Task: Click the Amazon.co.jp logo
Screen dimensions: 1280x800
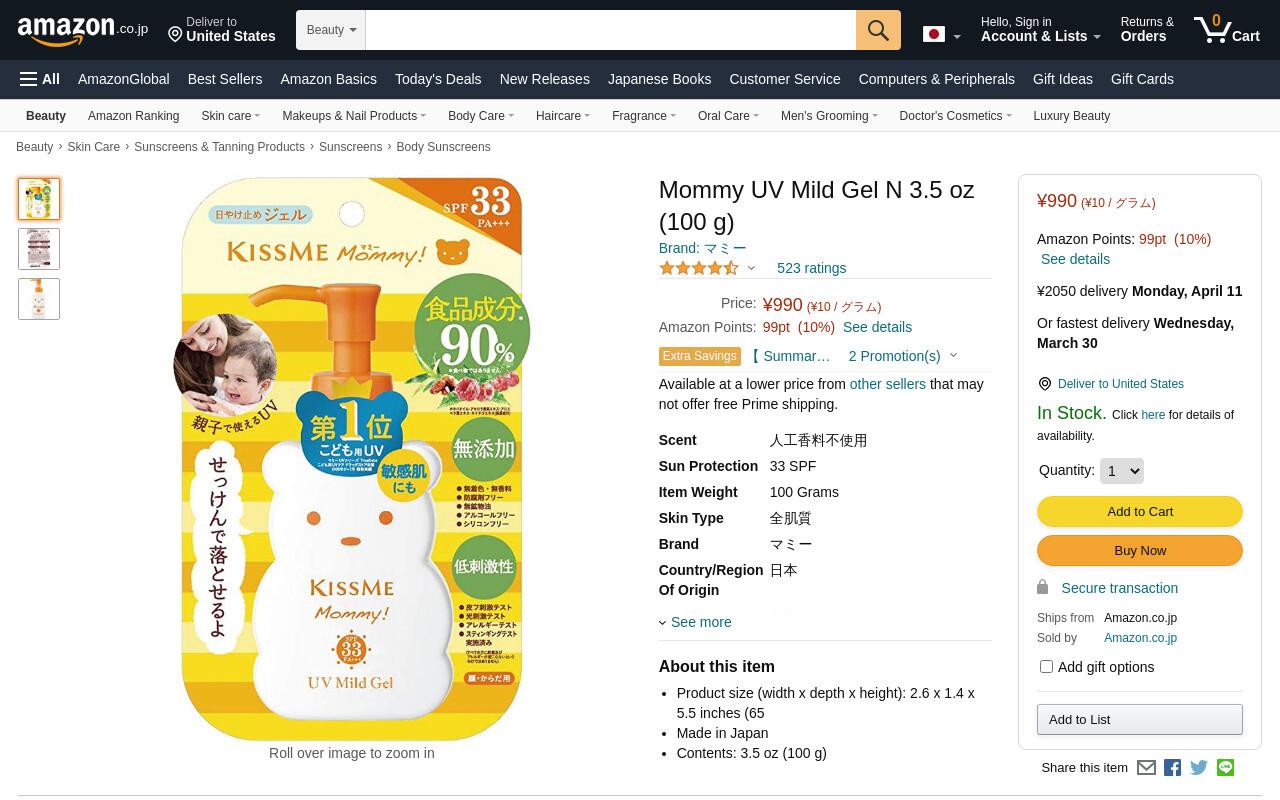Action: [82, 30]
